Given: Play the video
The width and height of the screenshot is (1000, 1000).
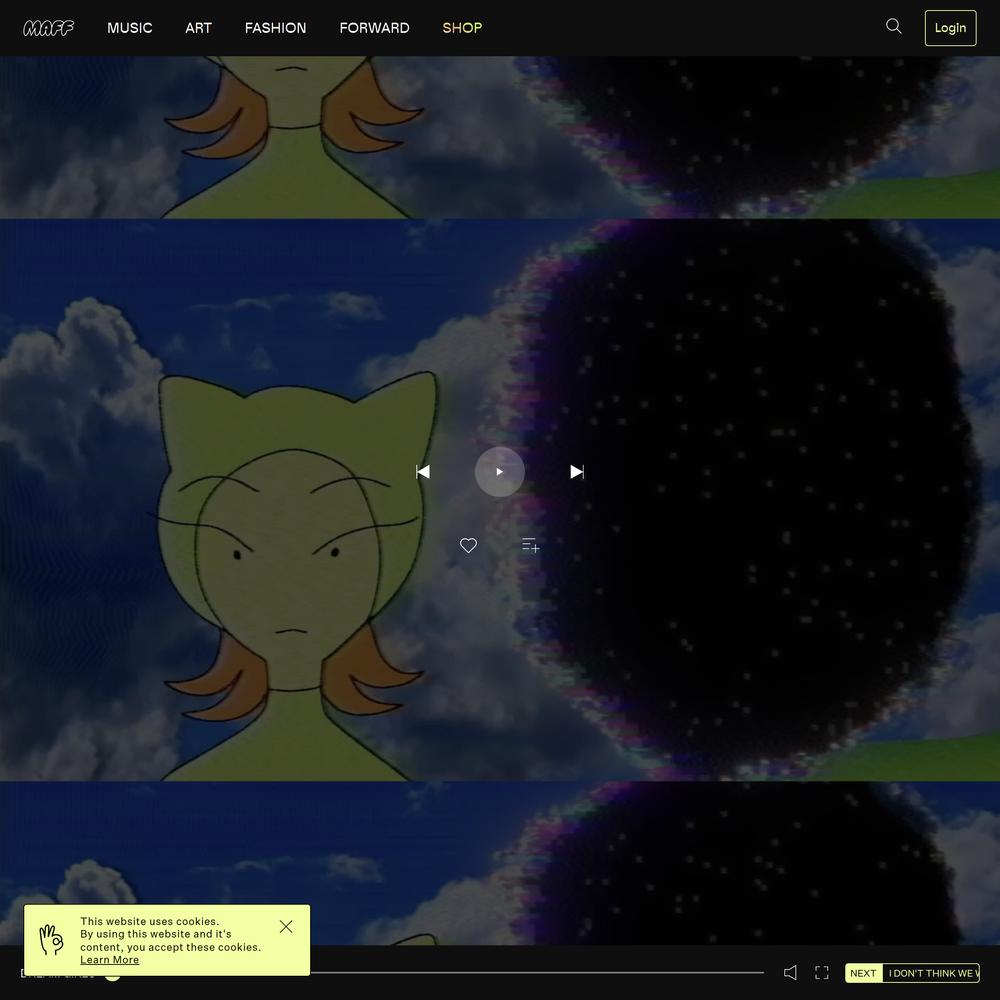Looking at the screenshot, I should pyautogui.click(x=500, y=472).
